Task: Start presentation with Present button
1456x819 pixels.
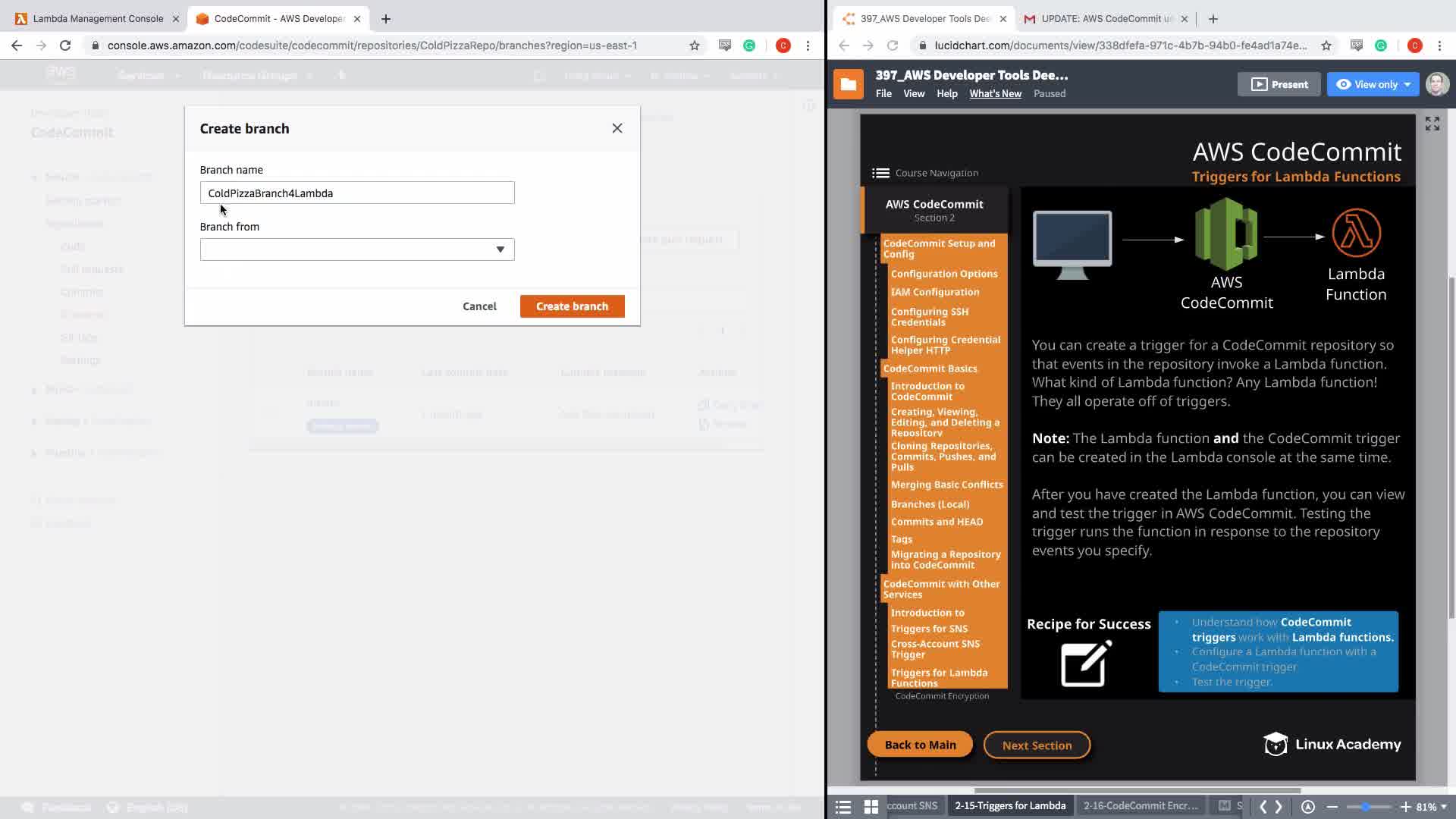Action: 1279,84
